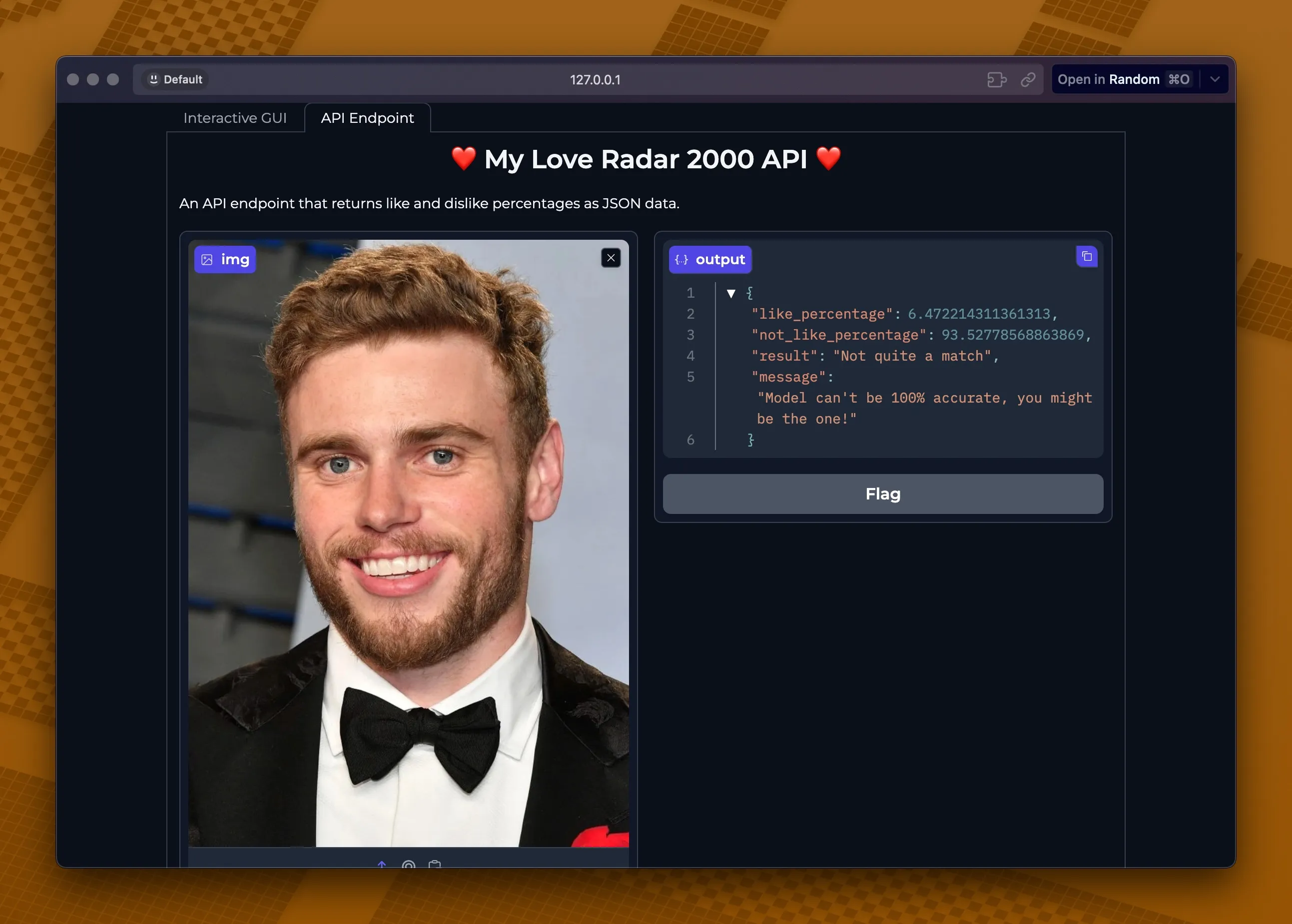Select the API Endpoint tab

coord(367,118)
